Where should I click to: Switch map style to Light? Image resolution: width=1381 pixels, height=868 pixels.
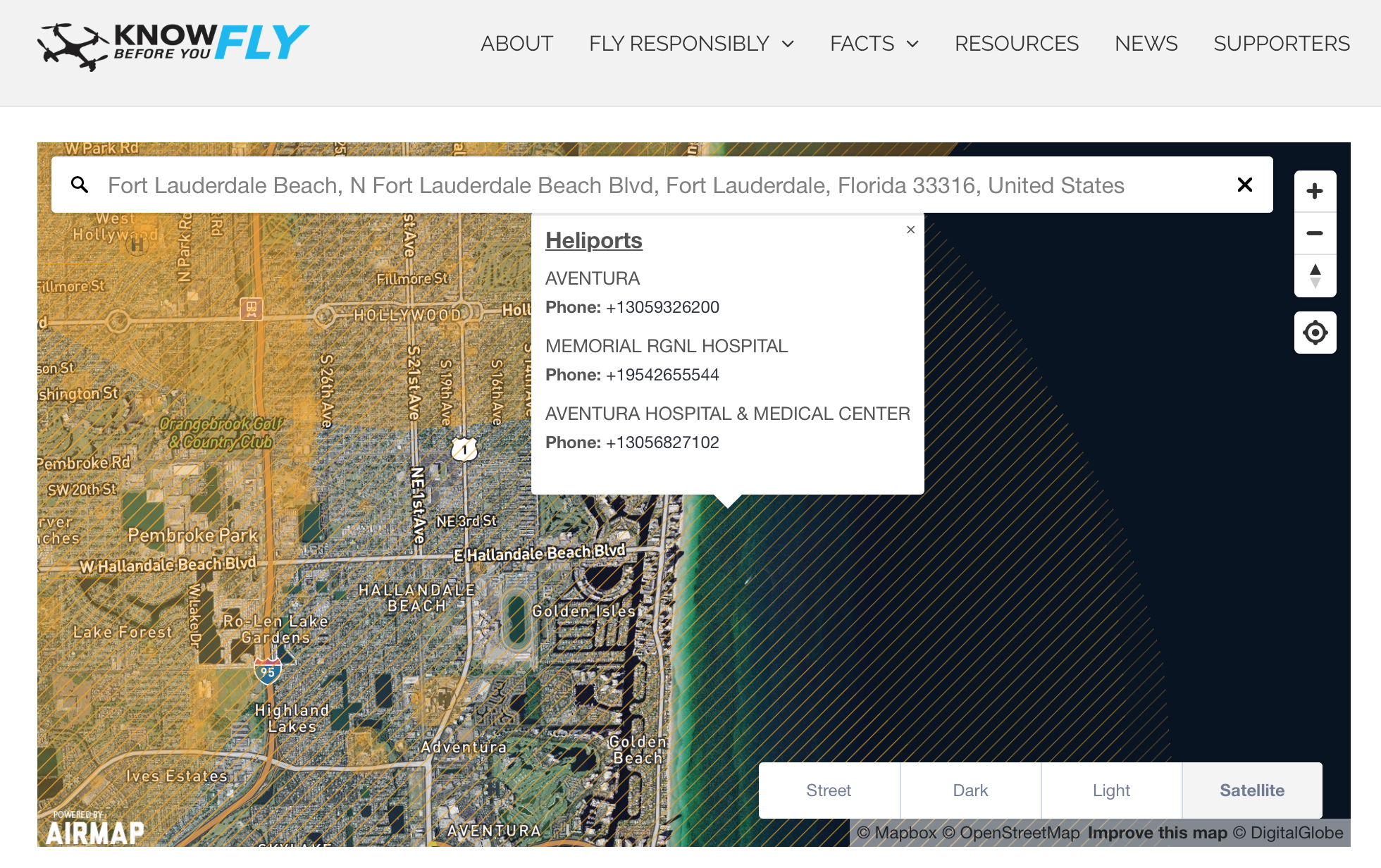point(1112,790)
